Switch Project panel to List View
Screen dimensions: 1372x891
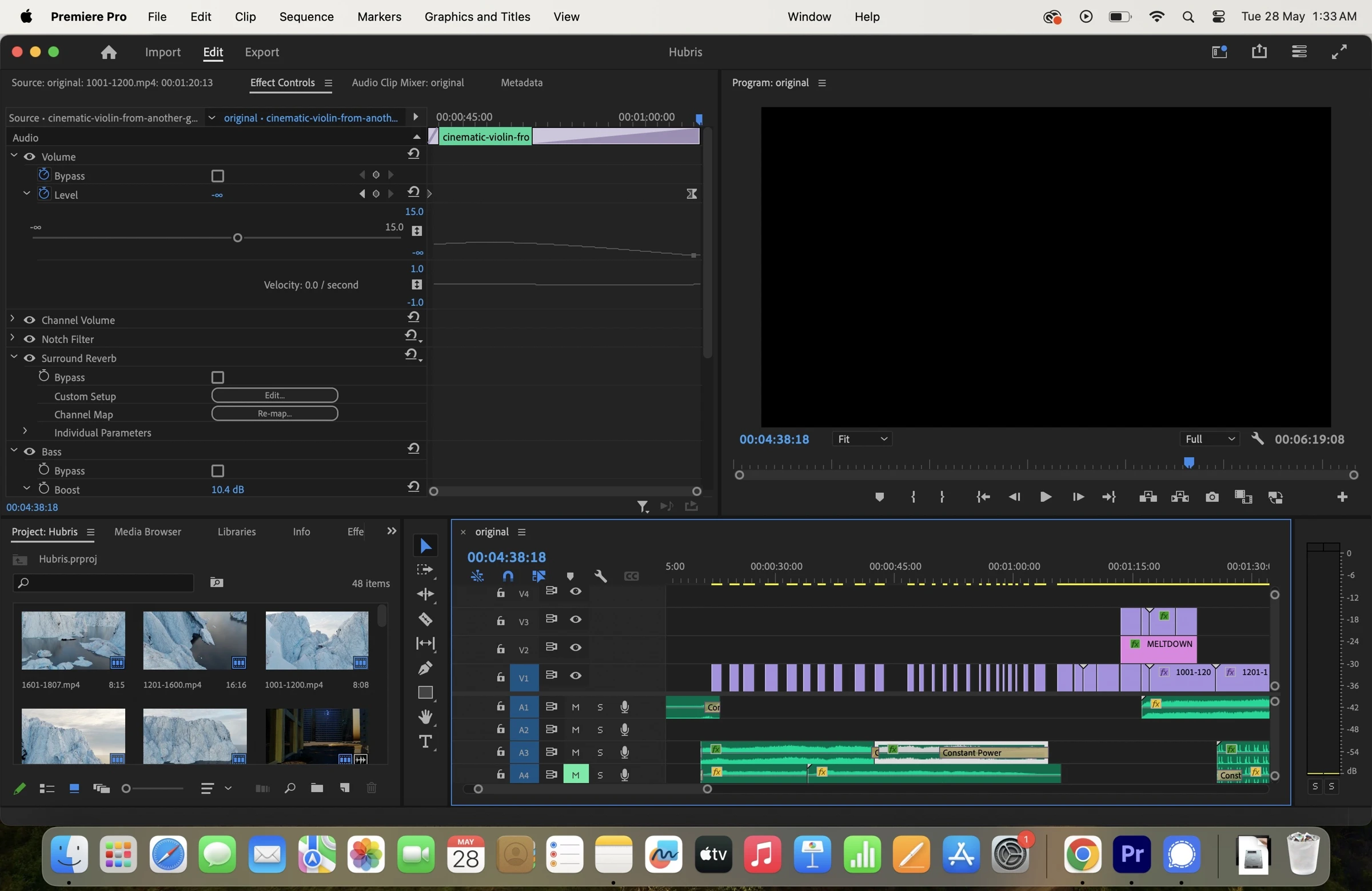pyautogui.click(x=47, y=789)
